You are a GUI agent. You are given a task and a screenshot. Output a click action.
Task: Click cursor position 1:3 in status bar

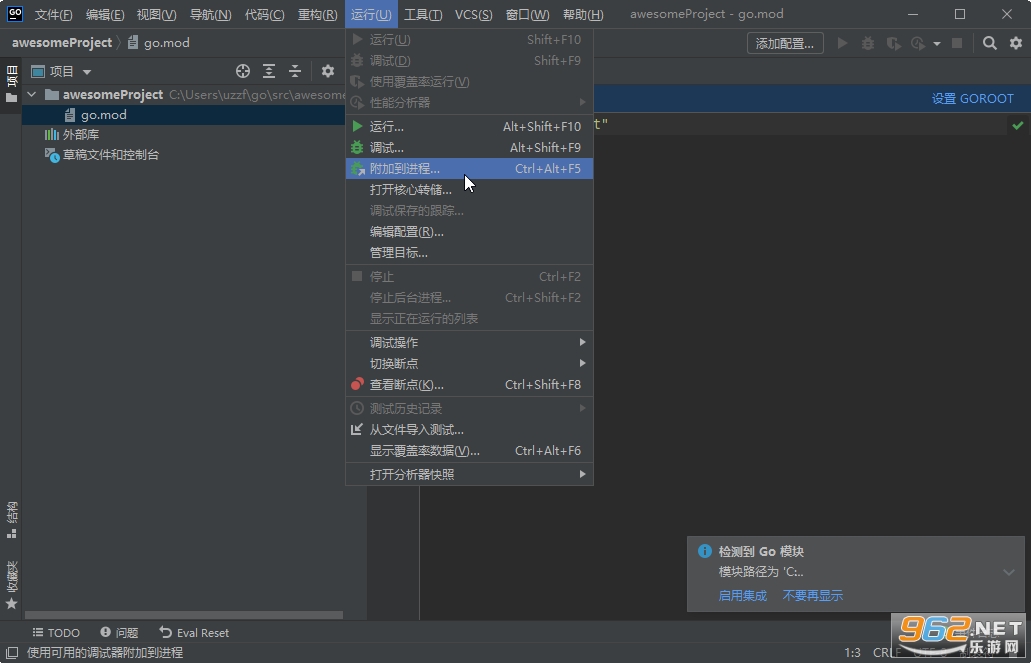(x=852, y=652)
